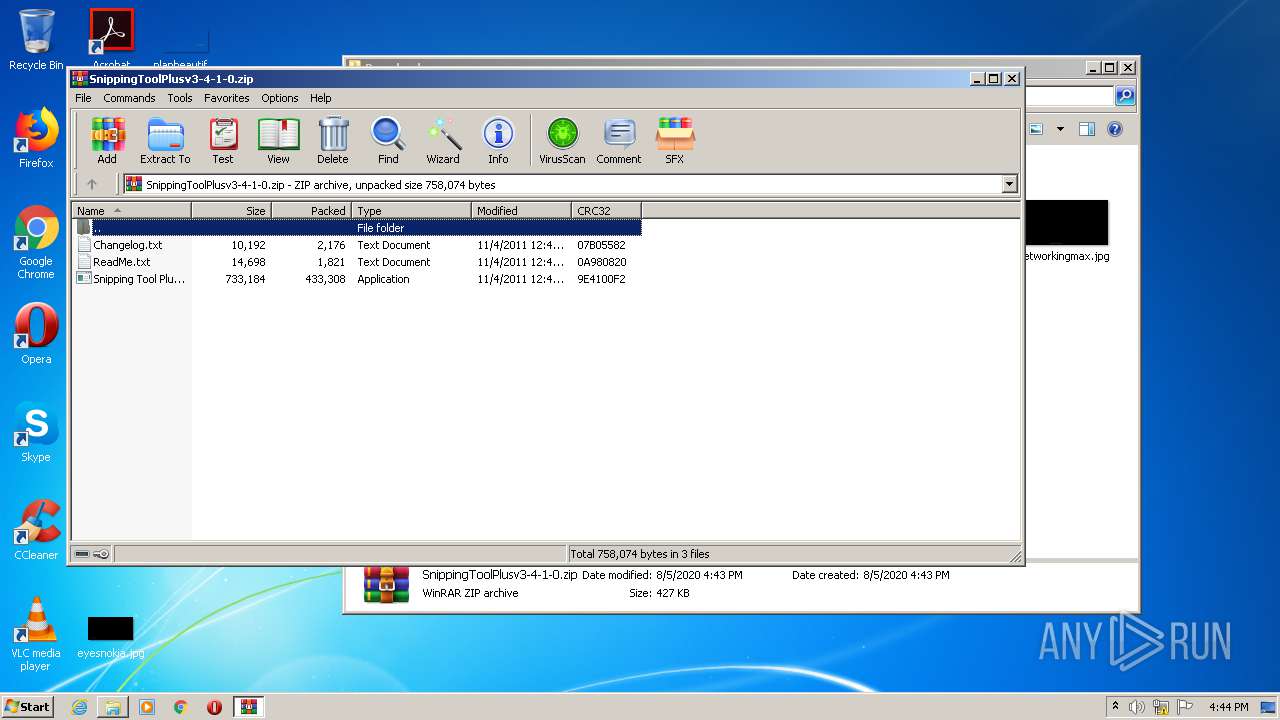Click the Find magnifier icon
The image size is (1280, 720).
point(388,141)
